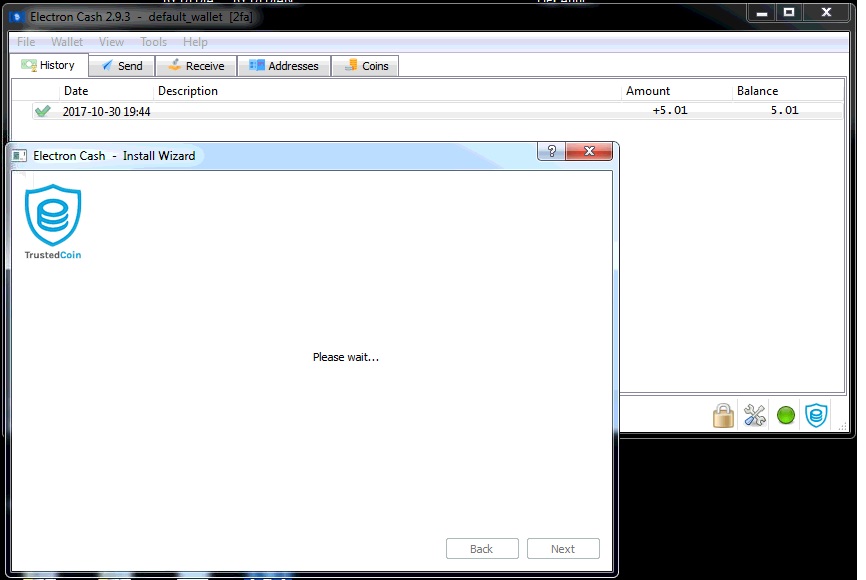
Task: Close the Install Wizard dialog
Action: click(x=589, y=151)
